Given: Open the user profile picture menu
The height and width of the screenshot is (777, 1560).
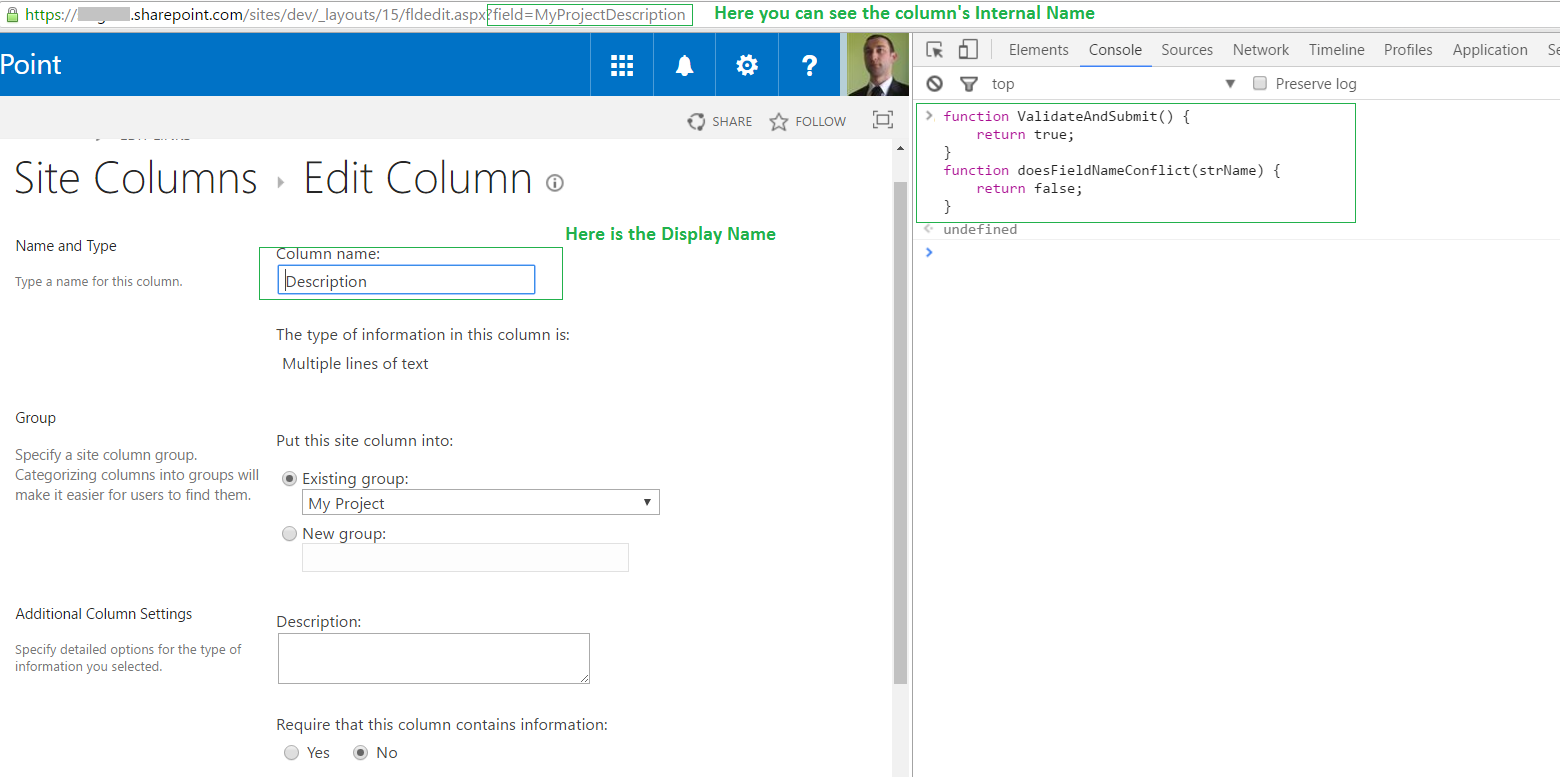Looking at the screenshot, I should [877, 65].
